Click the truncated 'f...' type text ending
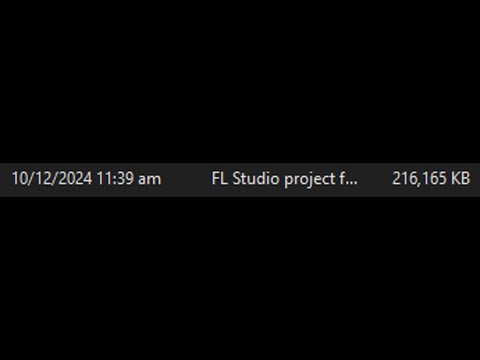Screen dimensions: 480x360 click(349, 179)
